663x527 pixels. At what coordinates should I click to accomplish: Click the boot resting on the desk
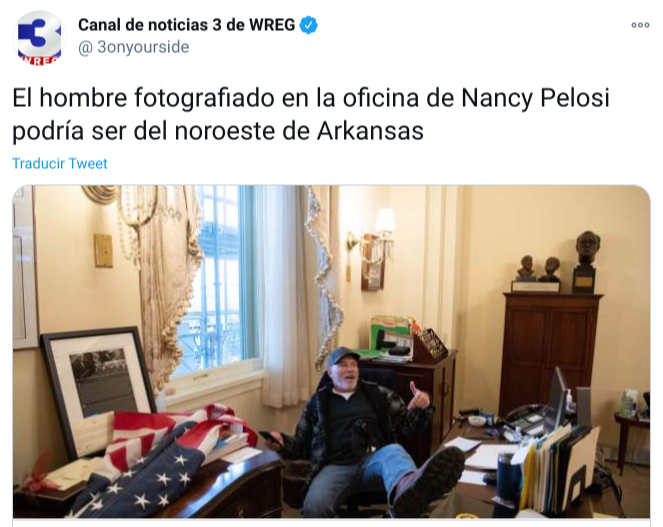429,480
